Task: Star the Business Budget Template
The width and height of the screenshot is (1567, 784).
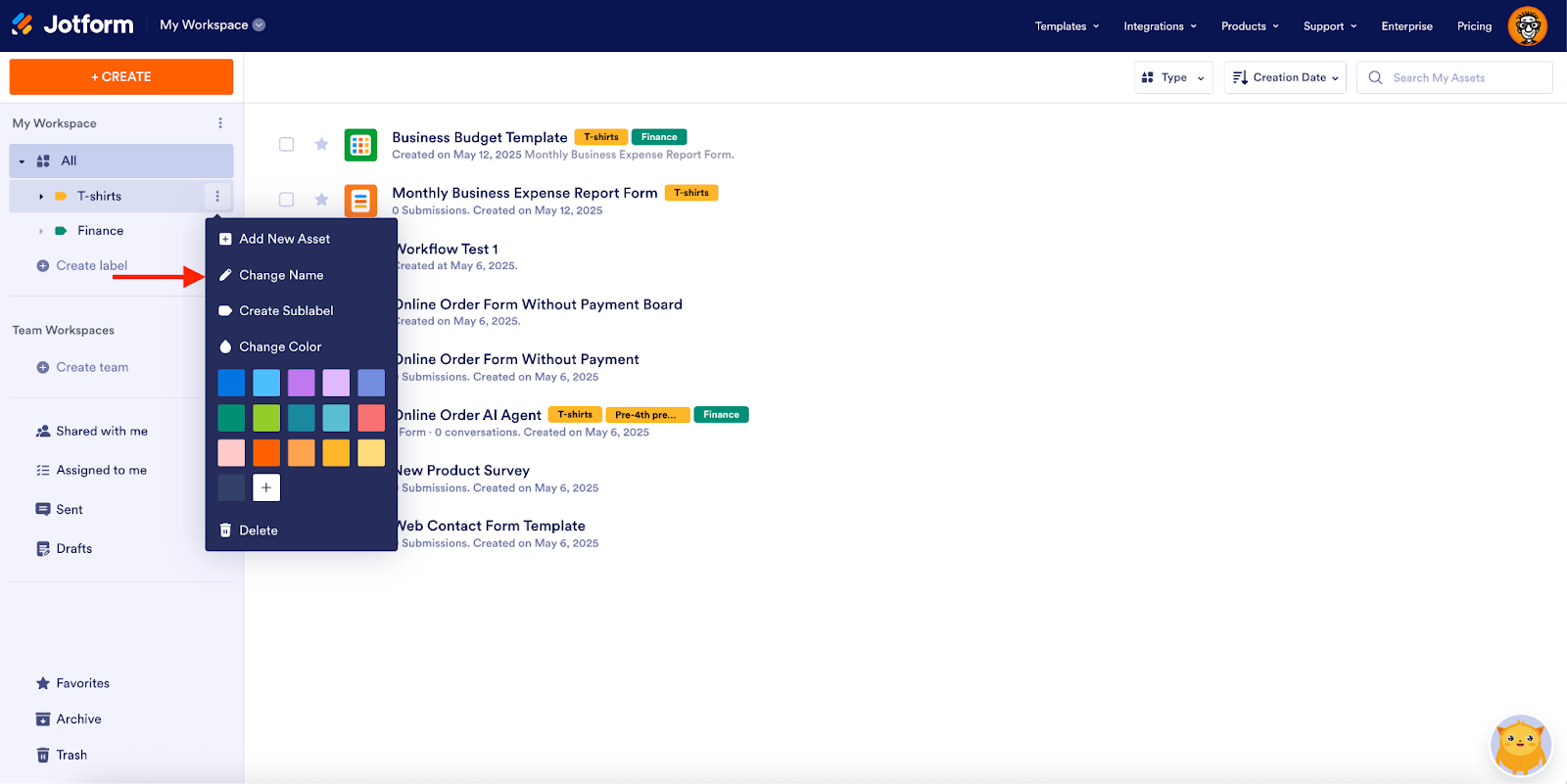Action: pos(321,144)
